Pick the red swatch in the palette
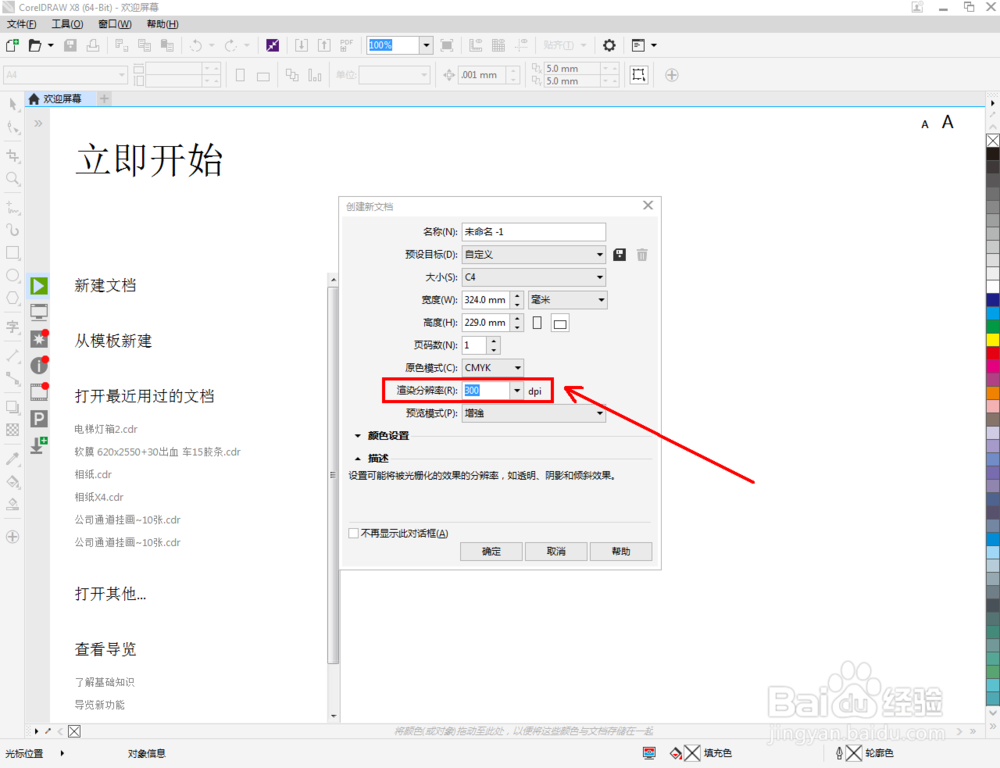 click(993, 353)
